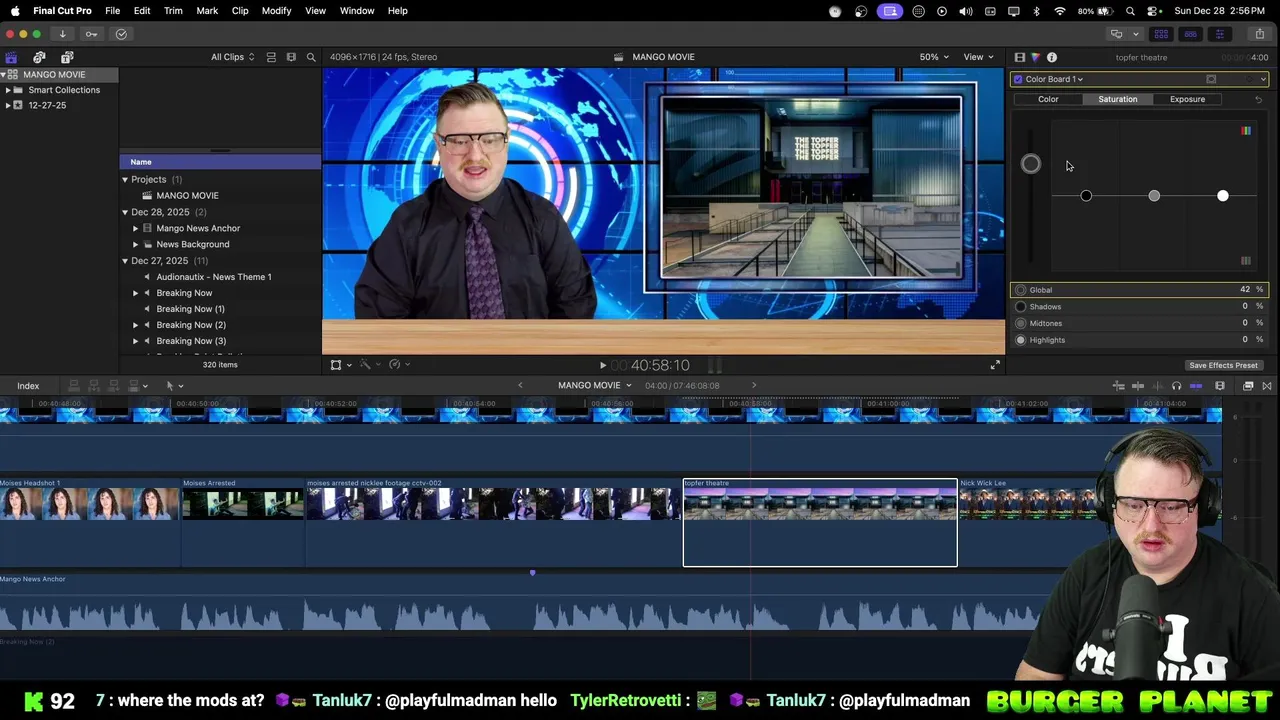Select the Global saturation control
This screenshot has width=1280, height=720.
click(1140, 290)
